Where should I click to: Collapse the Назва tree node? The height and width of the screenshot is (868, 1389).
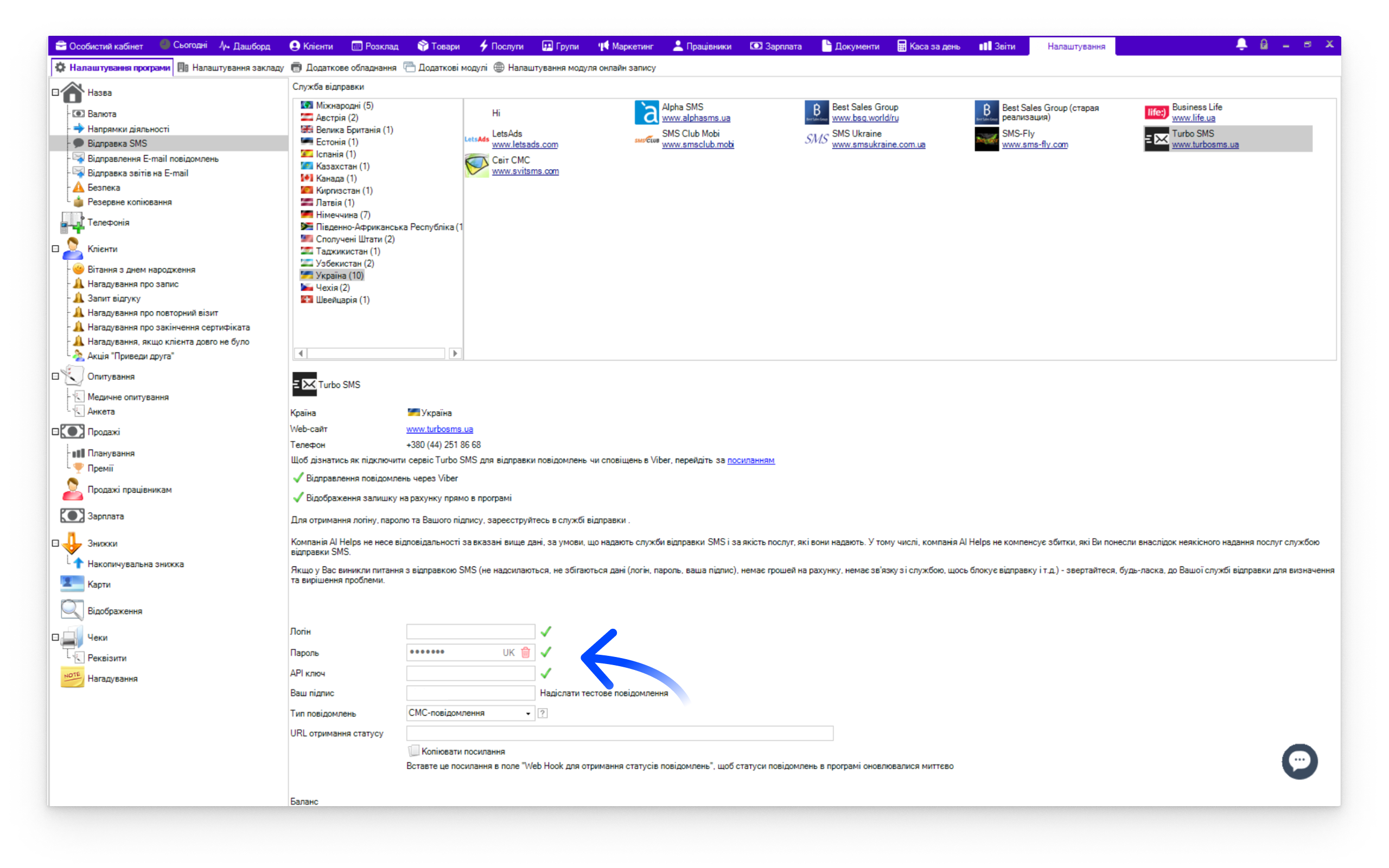pyautogui.click(x=56, y=92)
